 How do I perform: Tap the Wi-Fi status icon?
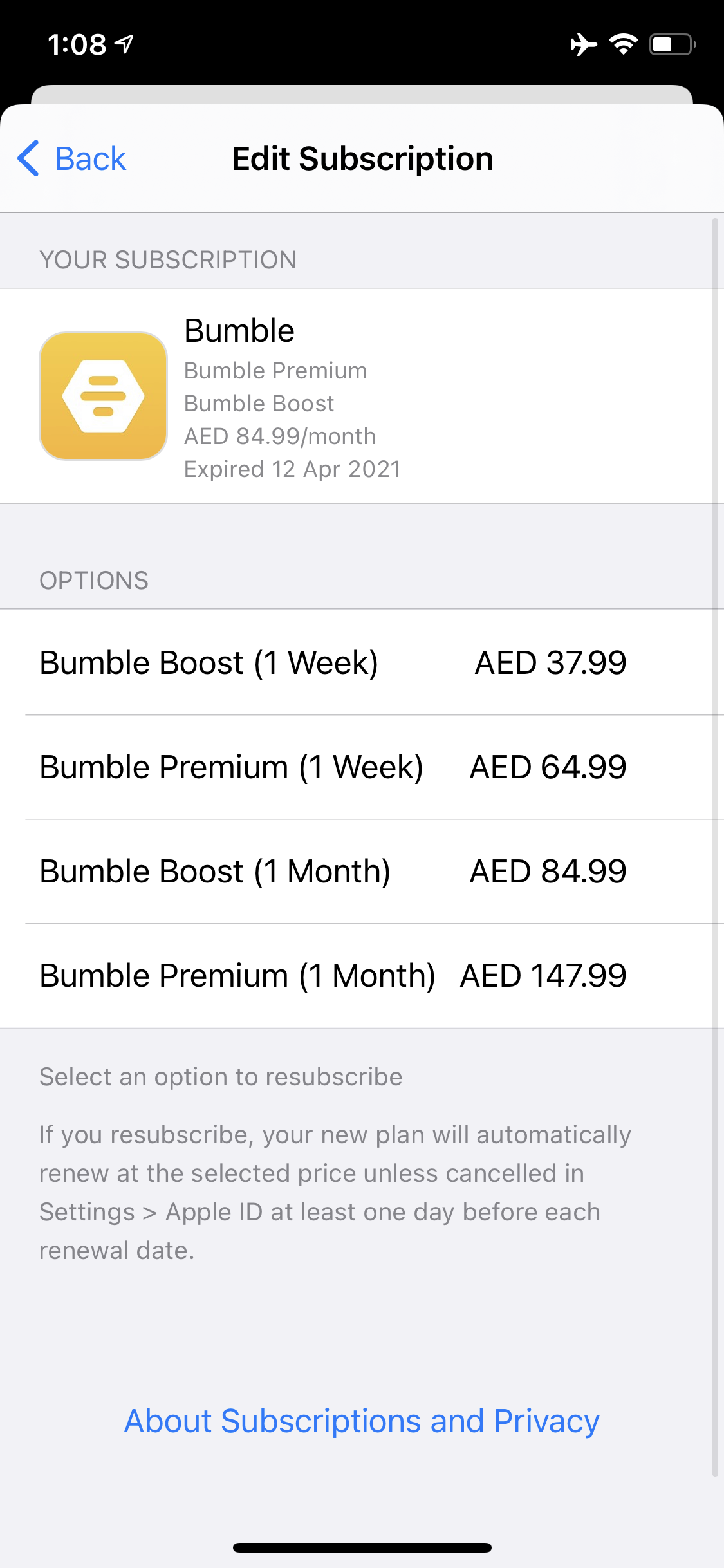point(623,44)
